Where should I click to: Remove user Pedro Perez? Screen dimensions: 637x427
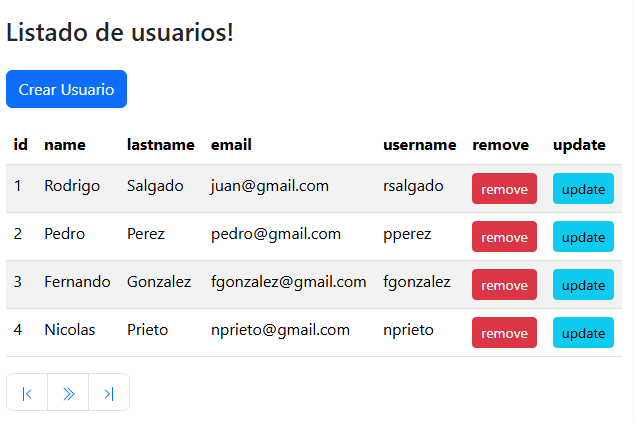point(504,237)
